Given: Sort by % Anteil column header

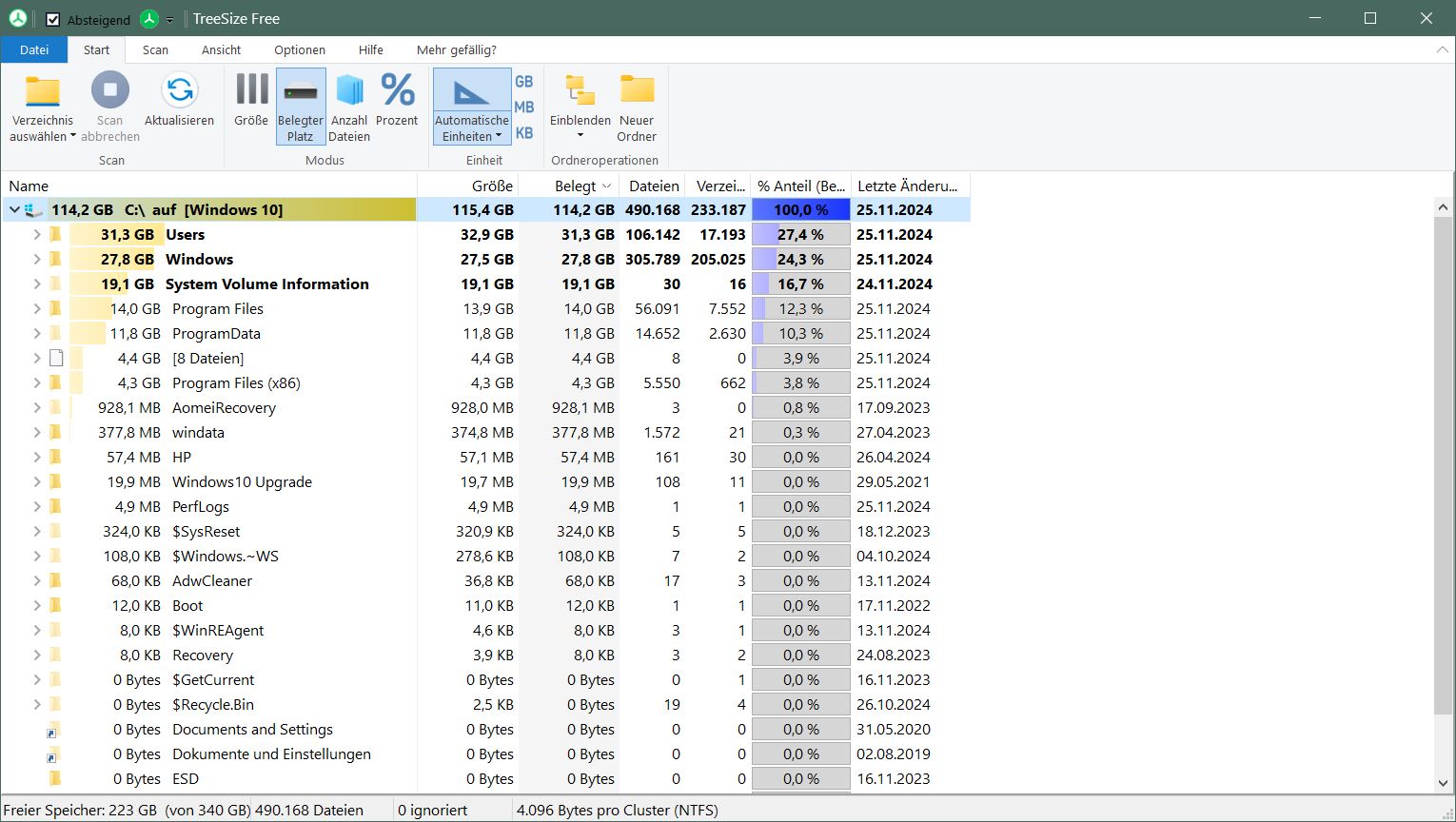Looking at the screenshot, I should point(801,186).
